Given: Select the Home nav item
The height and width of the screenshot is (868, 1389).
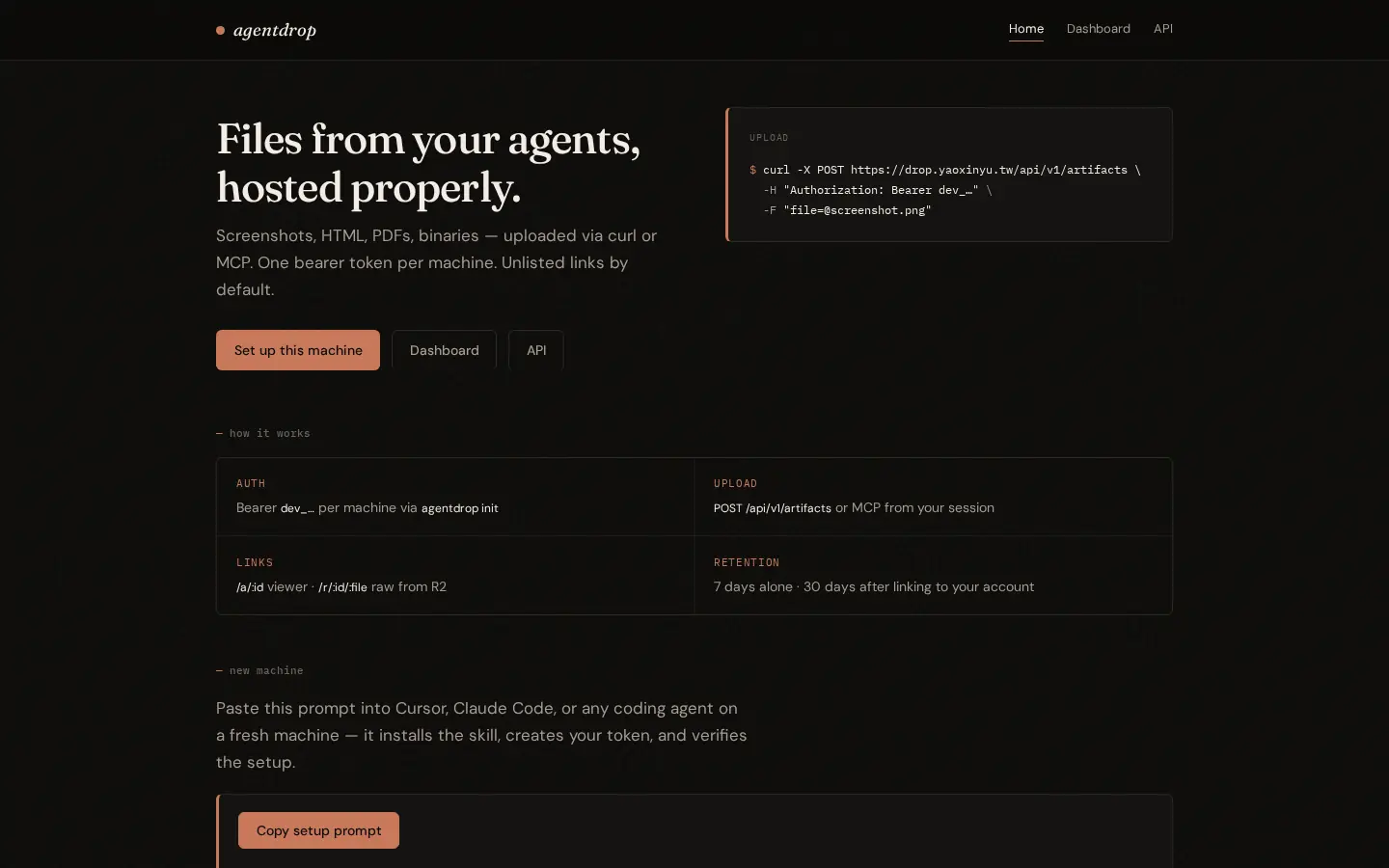Looking at the screenshot, I should click(x=1026, y=29).
